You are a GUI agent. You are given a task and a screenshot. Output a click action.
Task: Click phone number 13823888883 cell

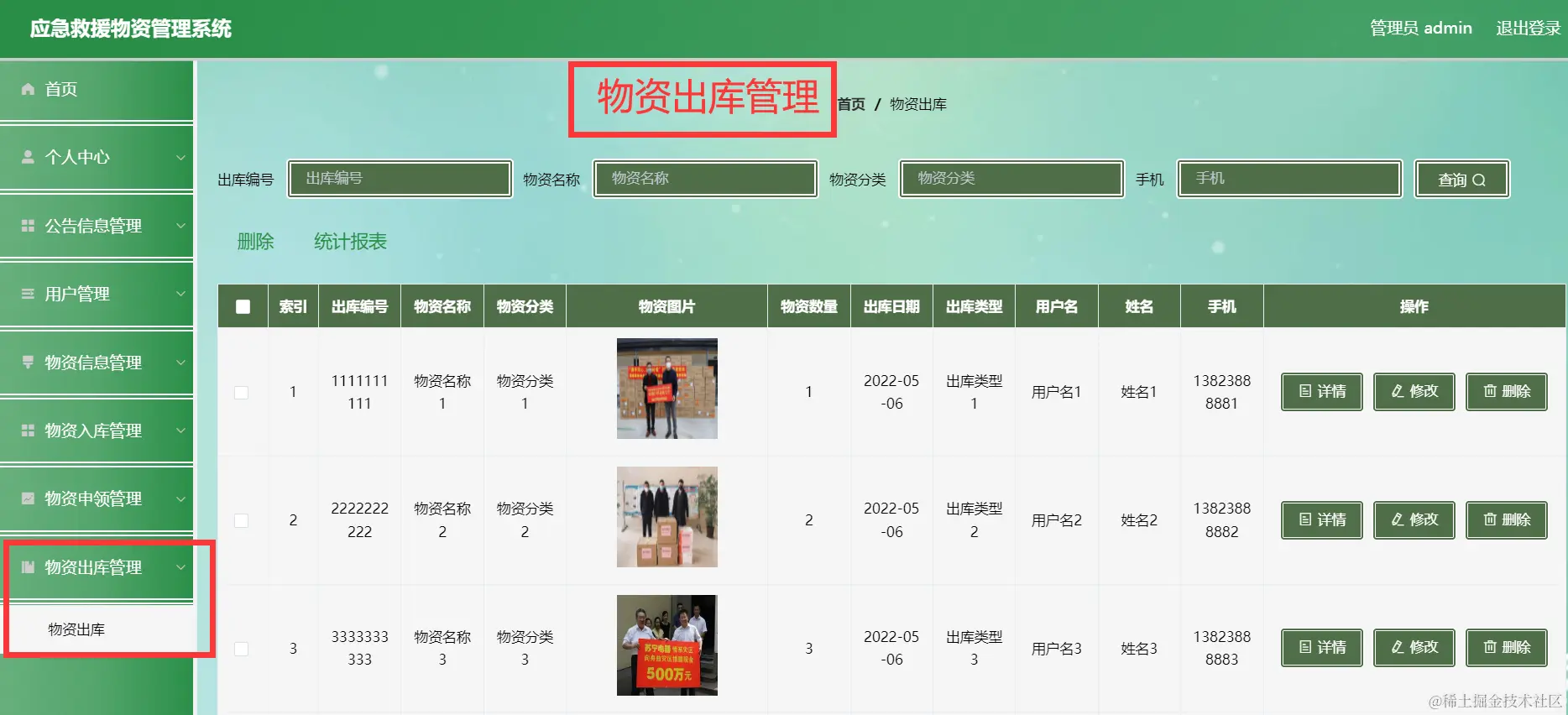(1222, 648)
